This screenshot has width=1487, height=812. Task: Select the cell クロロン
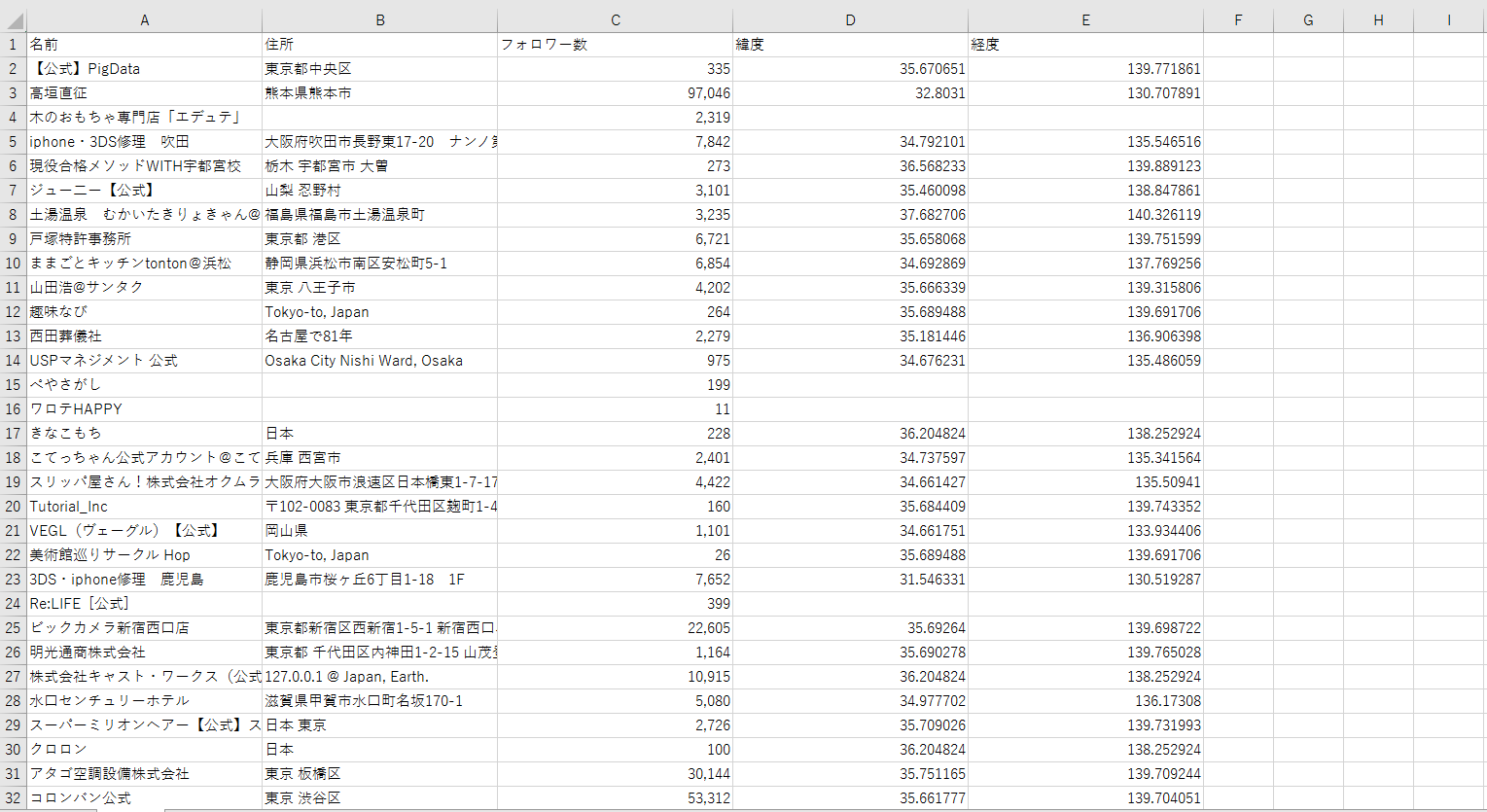point(145,750)
